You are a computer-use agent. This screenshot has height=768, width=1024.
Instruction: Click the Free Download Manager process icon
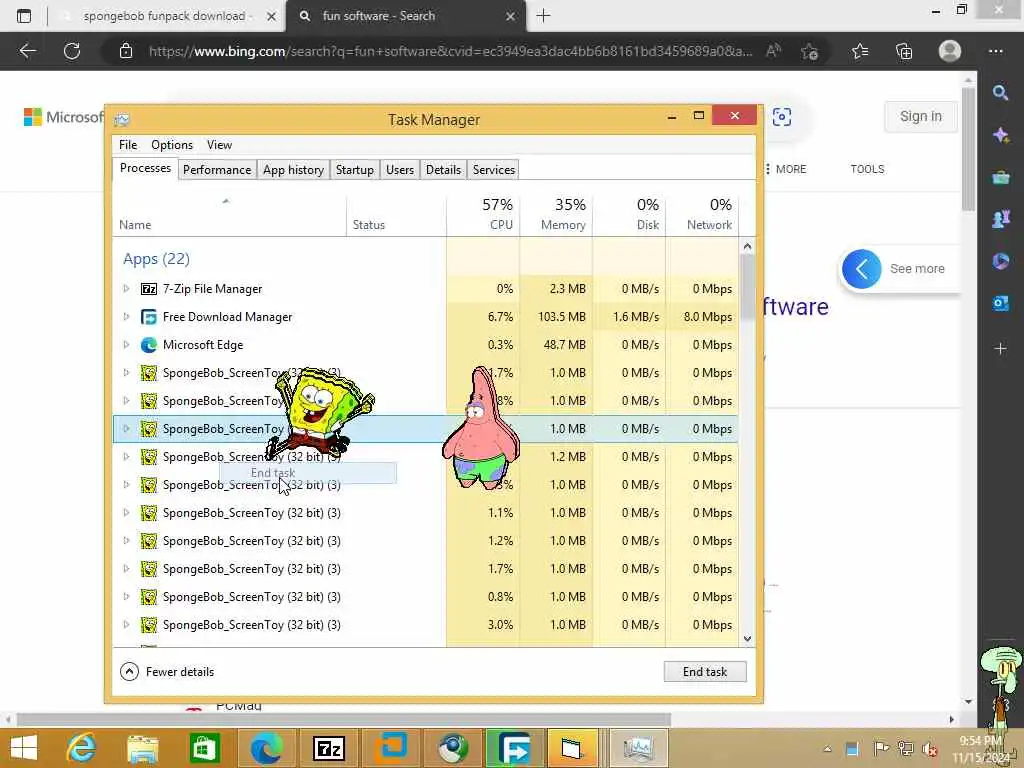(149, 317)
